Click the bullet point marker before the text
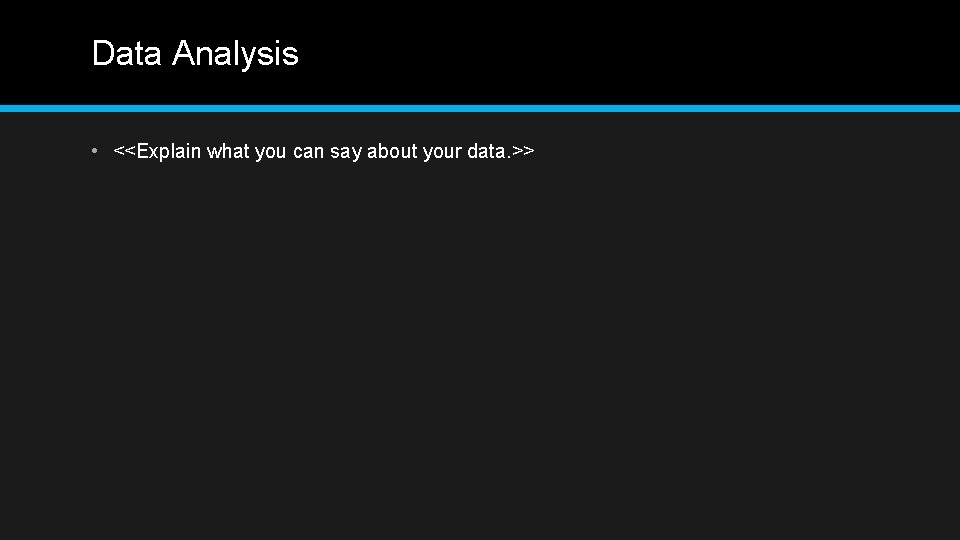 pos(94,150)
